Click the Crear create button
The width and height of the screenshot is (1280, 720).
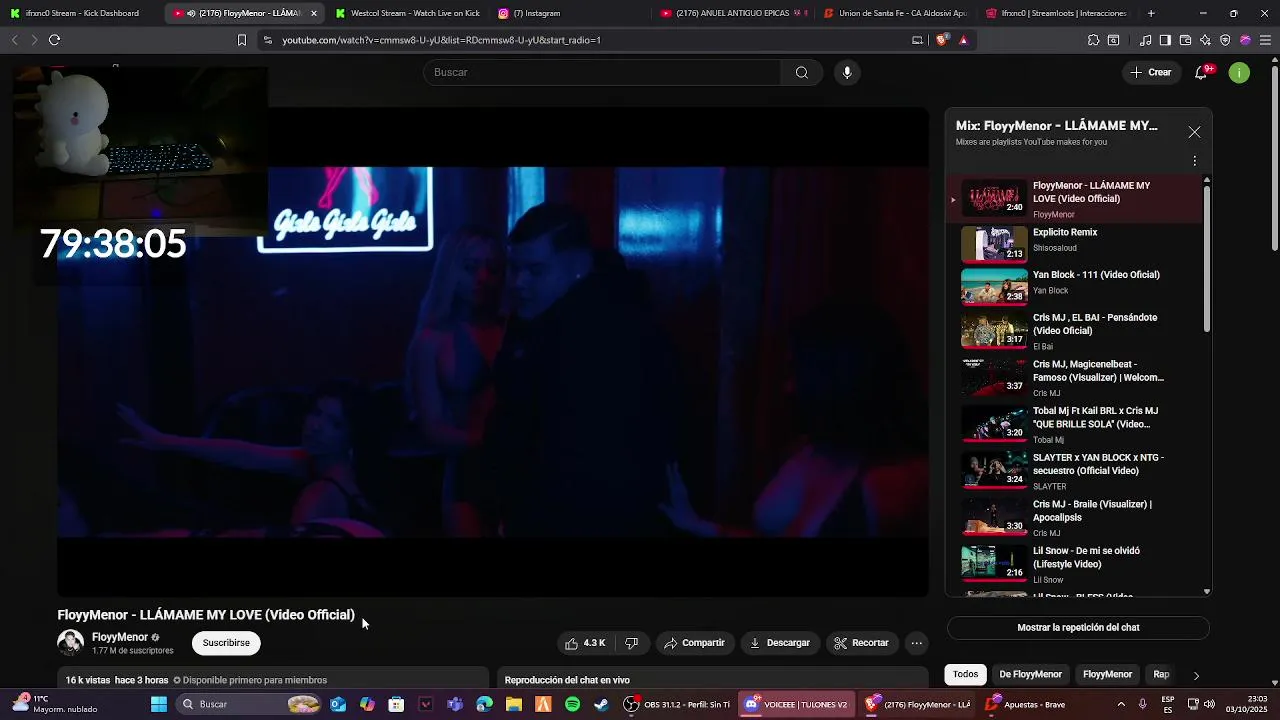tap(1151, 72)
